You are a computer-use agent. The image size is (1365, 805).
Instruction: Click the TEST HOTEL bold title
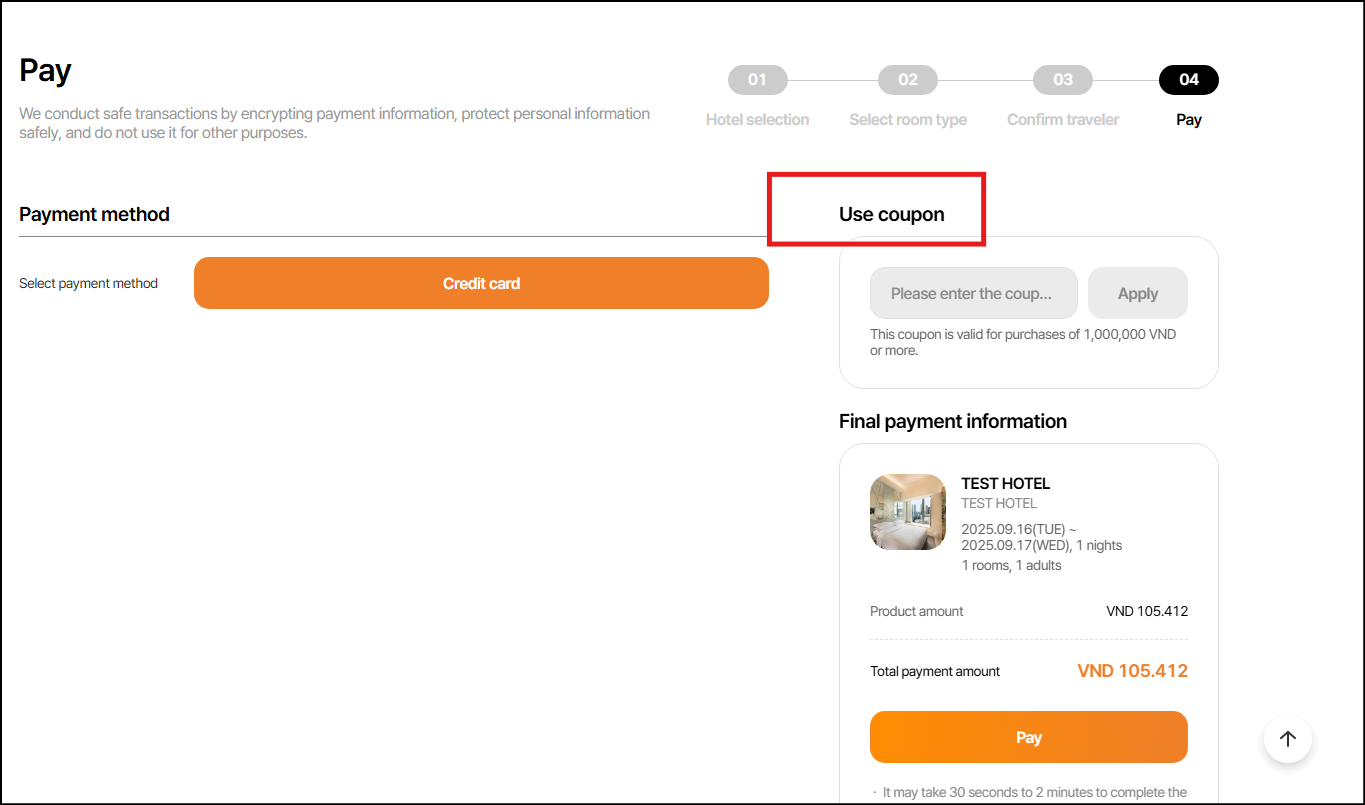[1005, 484]
